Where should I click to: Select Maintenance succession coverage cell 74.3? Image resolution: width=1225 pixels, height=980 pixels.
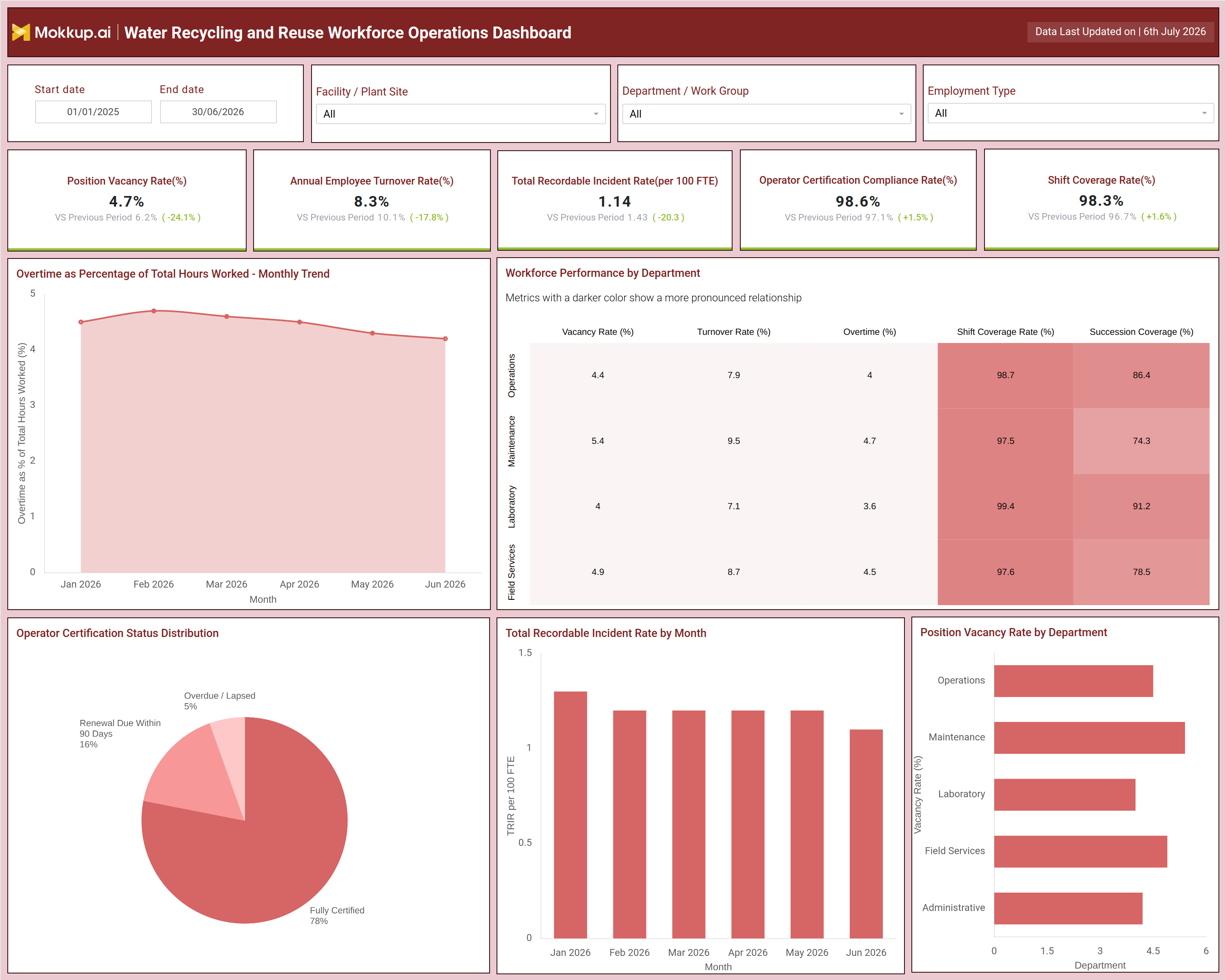[1141, 441]
